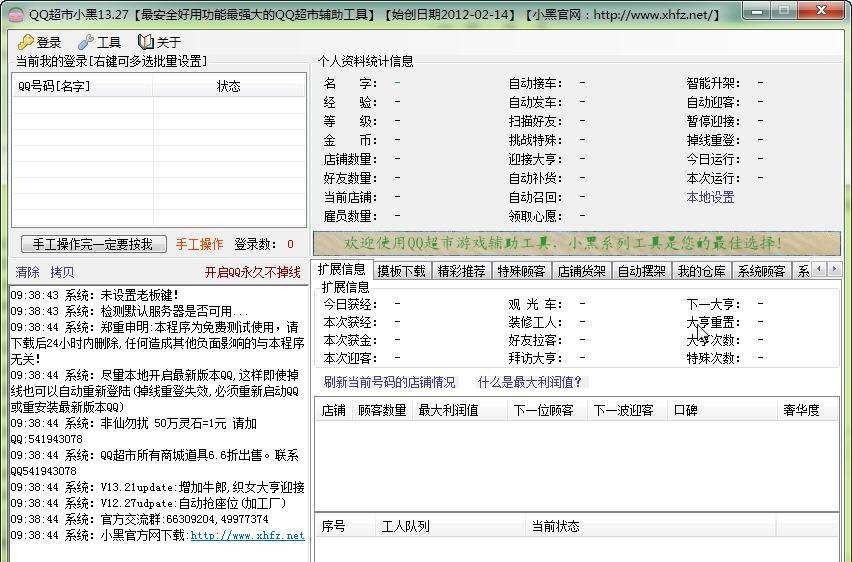Click the 观光车 label
Image resolution: width=852 pixels, height=562 pixels.
coord(535,304)
